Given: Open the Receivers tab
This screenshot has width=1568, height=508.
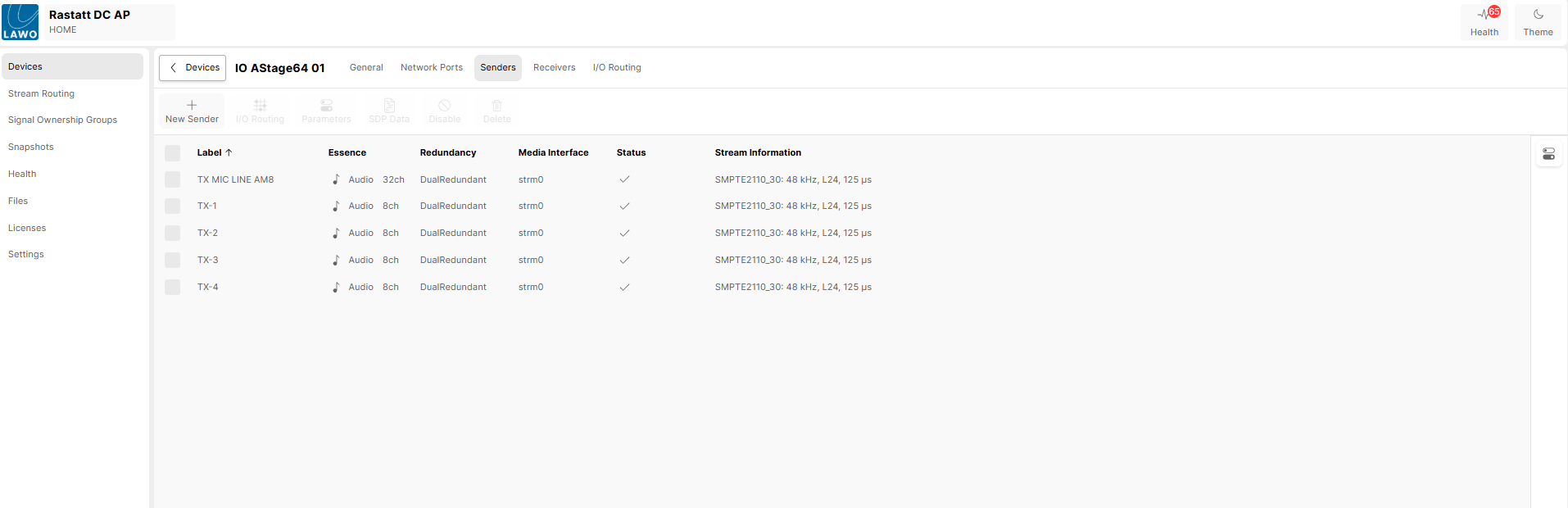Looking at the screenshot, I should pos(554,68).
